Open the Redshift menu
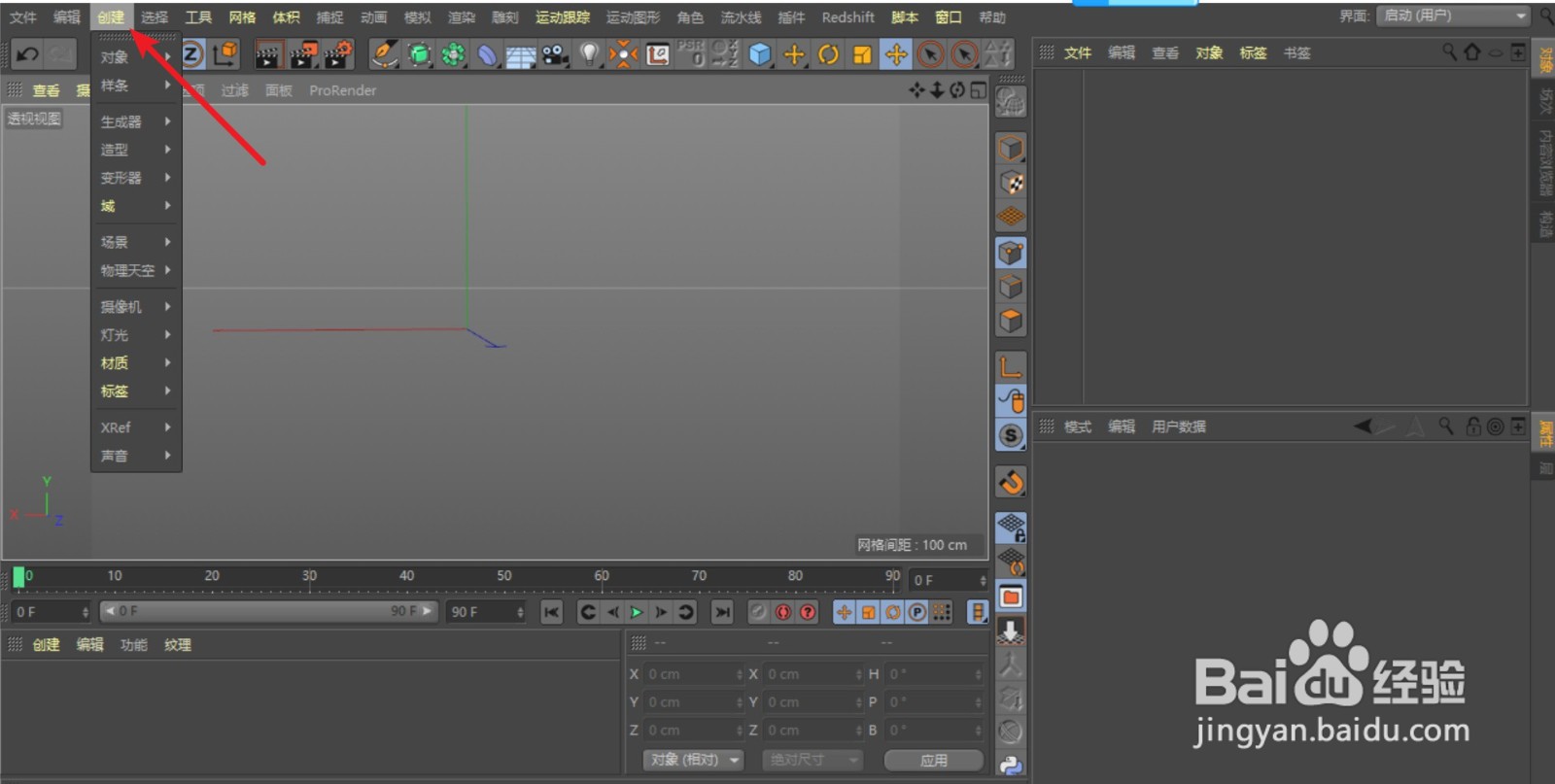 [847, 17]
